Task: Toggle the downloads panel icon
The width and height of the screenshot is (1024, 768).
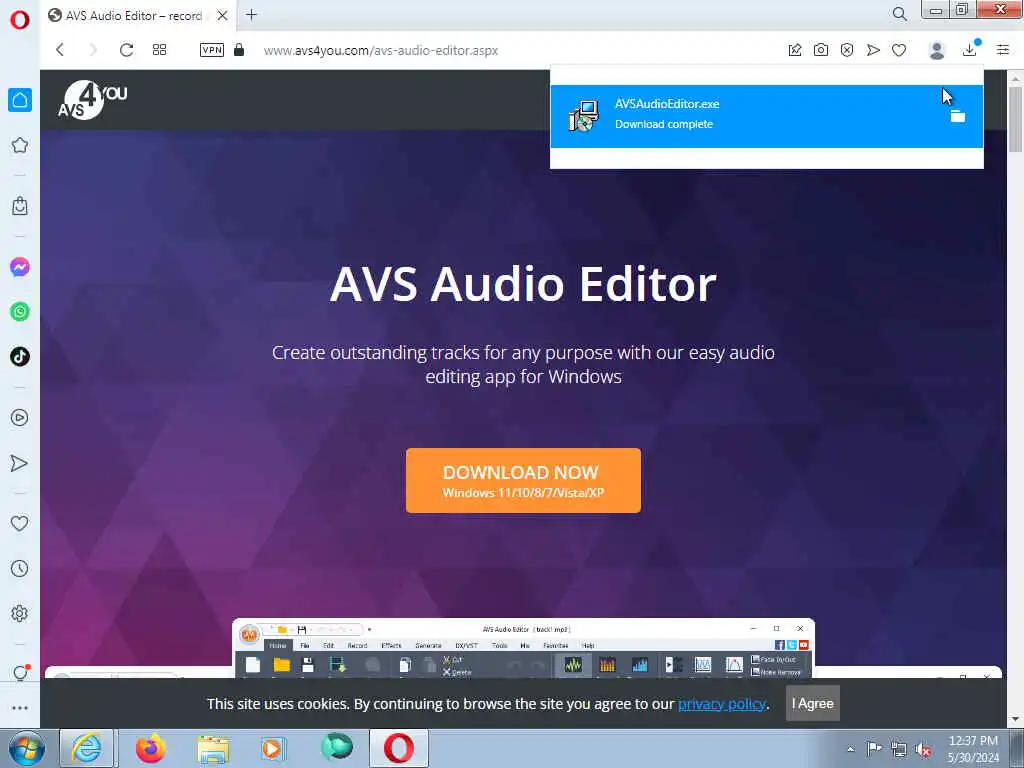Action: [970, 49]
